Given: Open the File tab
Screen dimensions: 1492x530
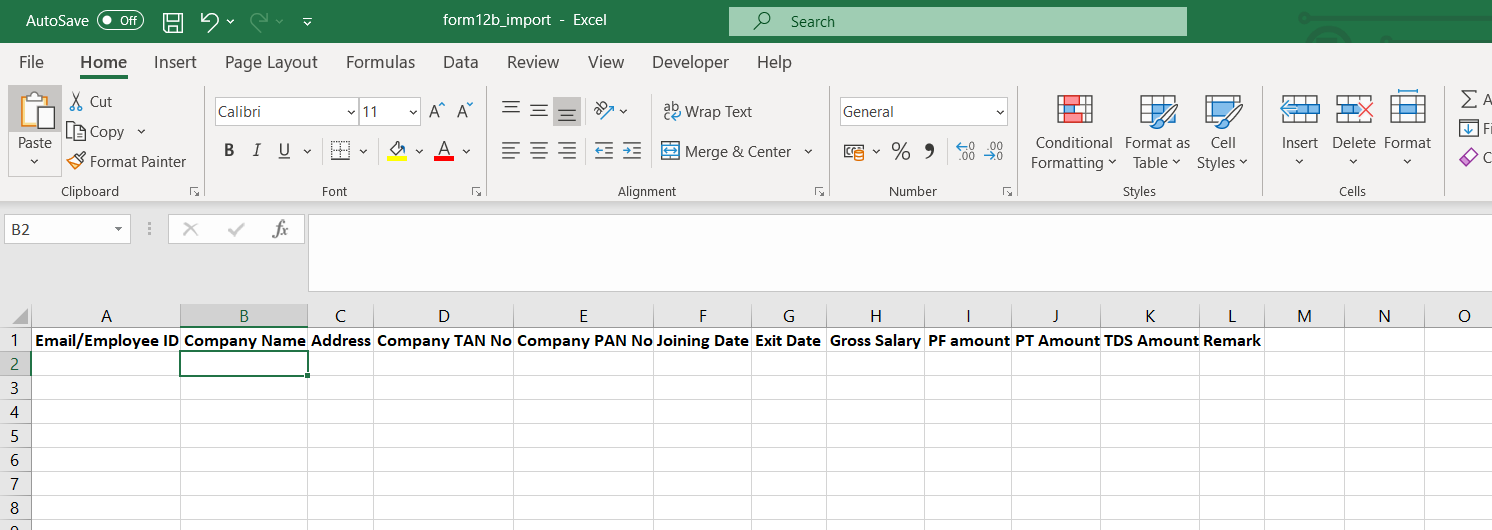Looking at the screenshot, I should coord(31,62).
